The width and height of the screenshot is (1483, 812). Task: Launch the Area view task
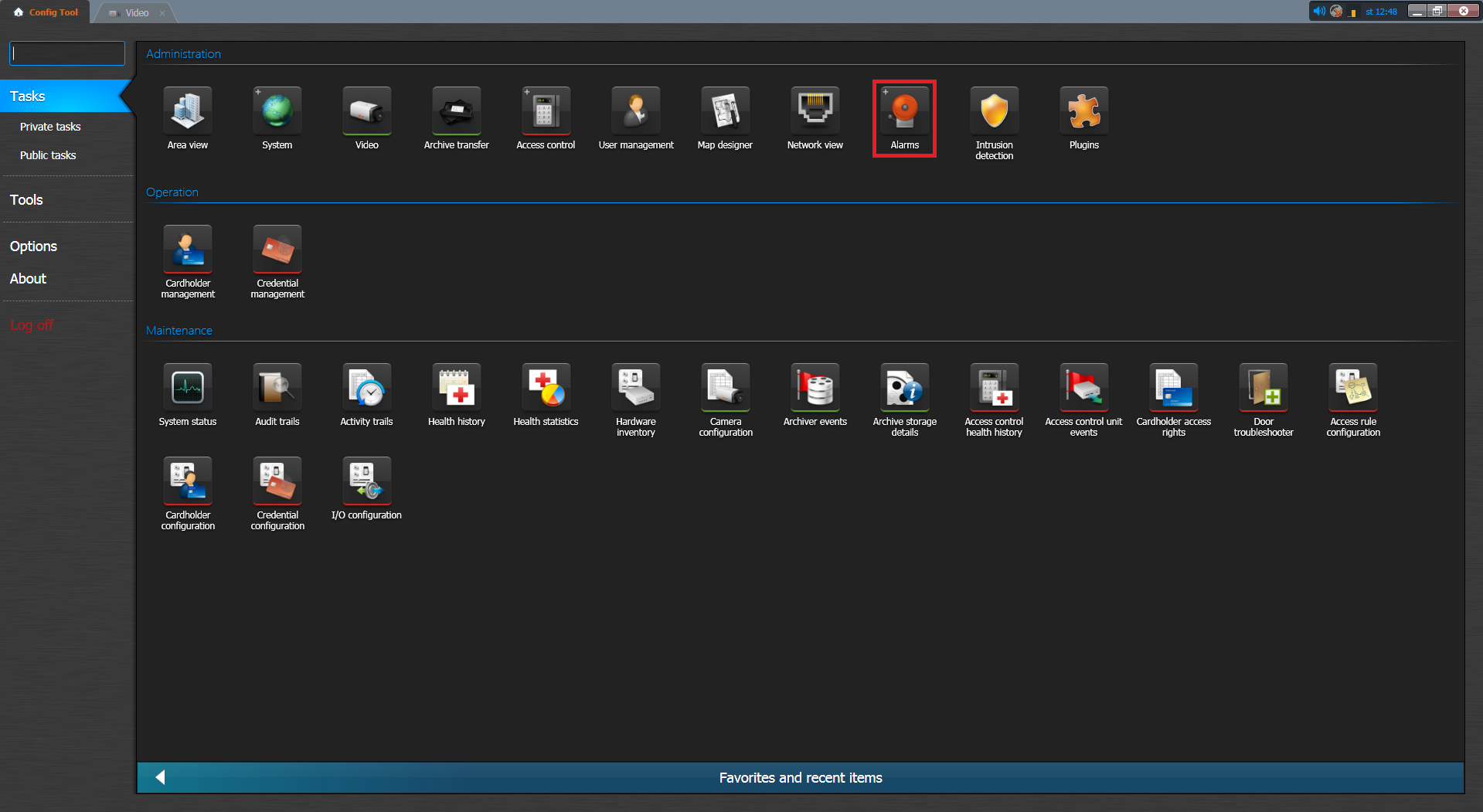coord(188,112)
